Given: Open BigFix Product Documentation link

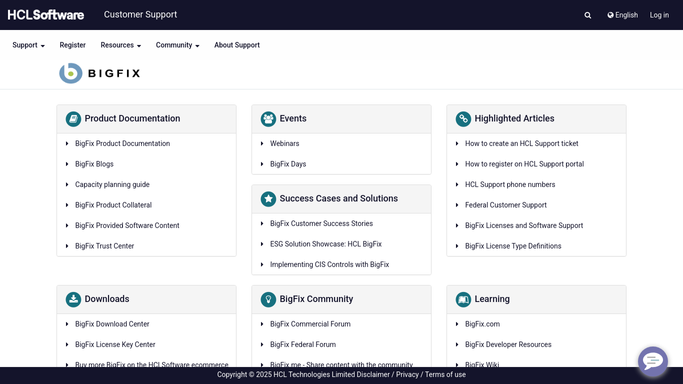Looking at the screenshot, I should (122, 143).
